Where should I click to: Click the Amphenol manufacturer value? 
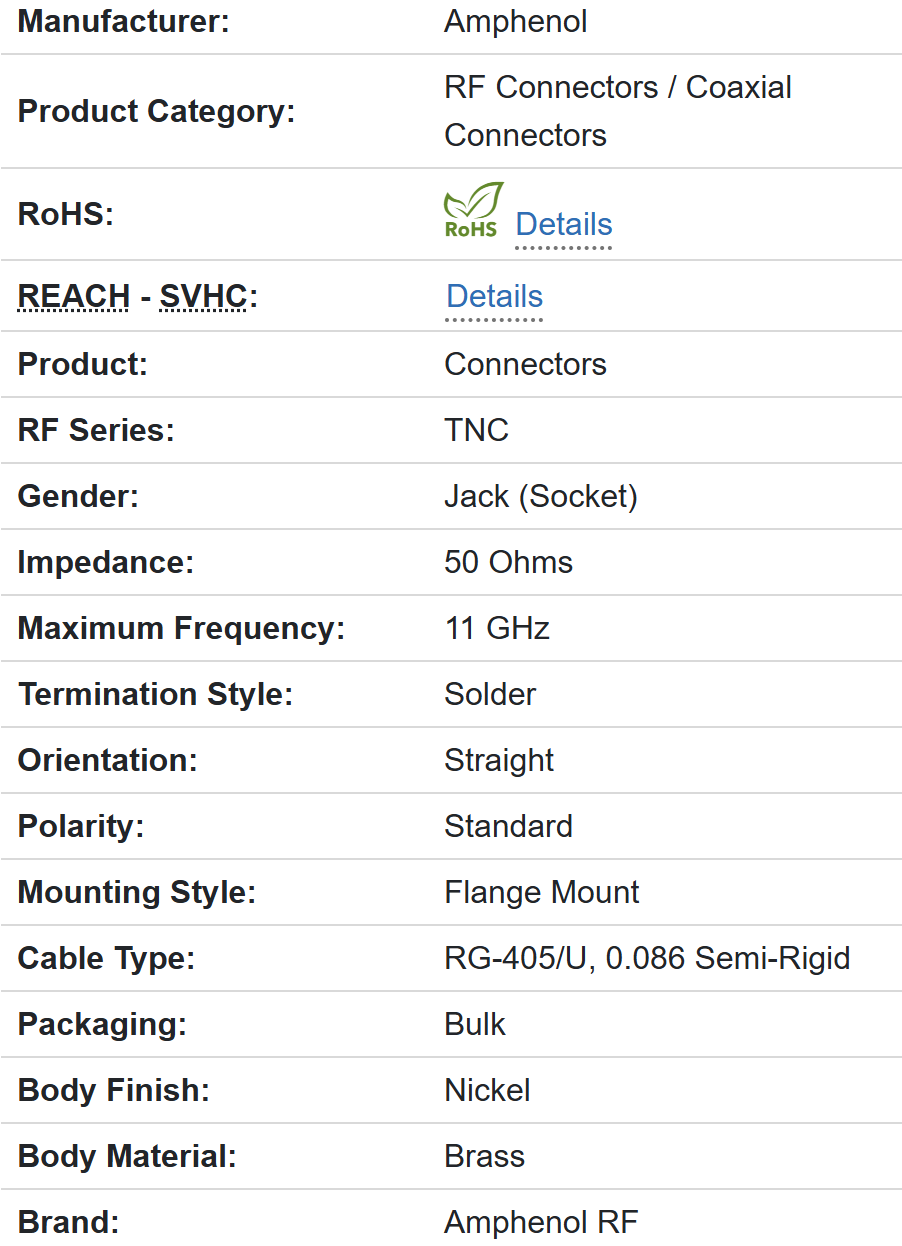tap(515, 22)
